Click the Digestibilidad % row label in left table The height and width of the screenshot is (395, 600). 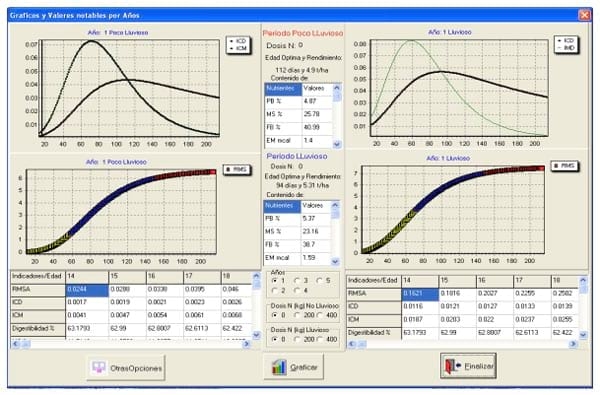38,329
